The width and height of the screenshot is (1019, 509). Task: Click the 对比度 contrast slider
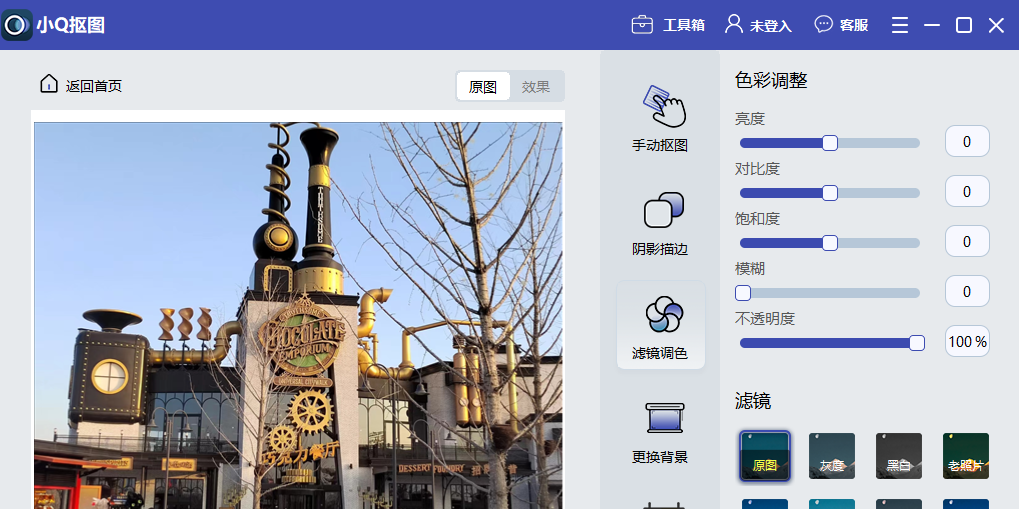tap(830, 193)
